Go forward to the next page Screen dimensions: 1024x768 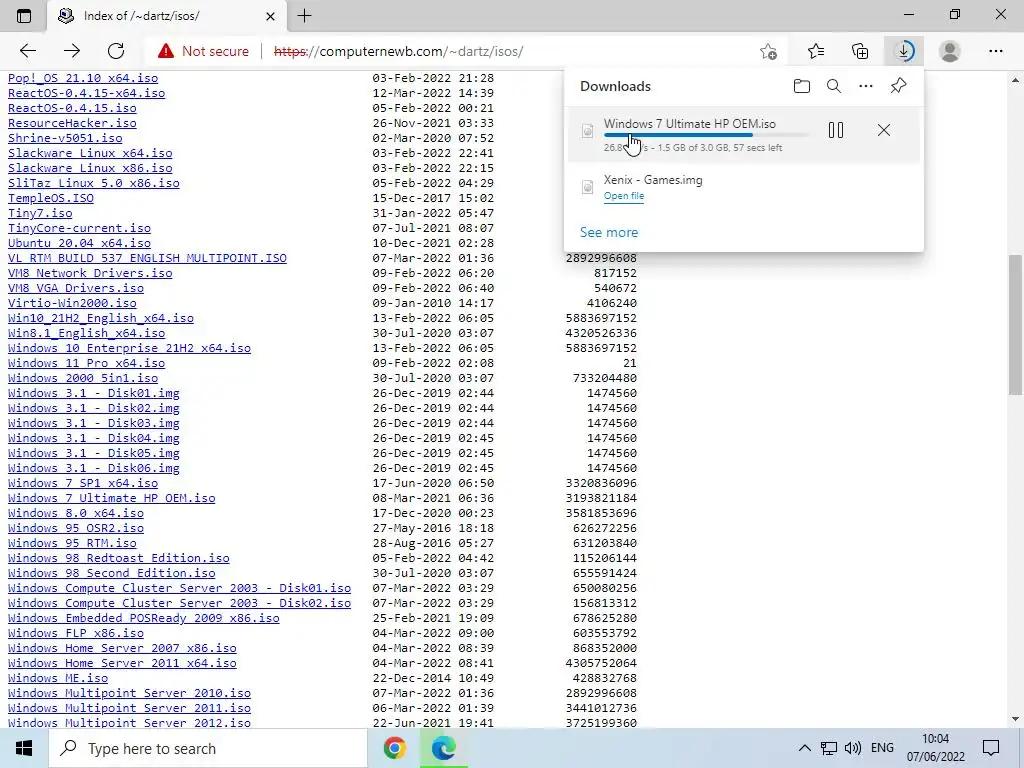point(72,51)
